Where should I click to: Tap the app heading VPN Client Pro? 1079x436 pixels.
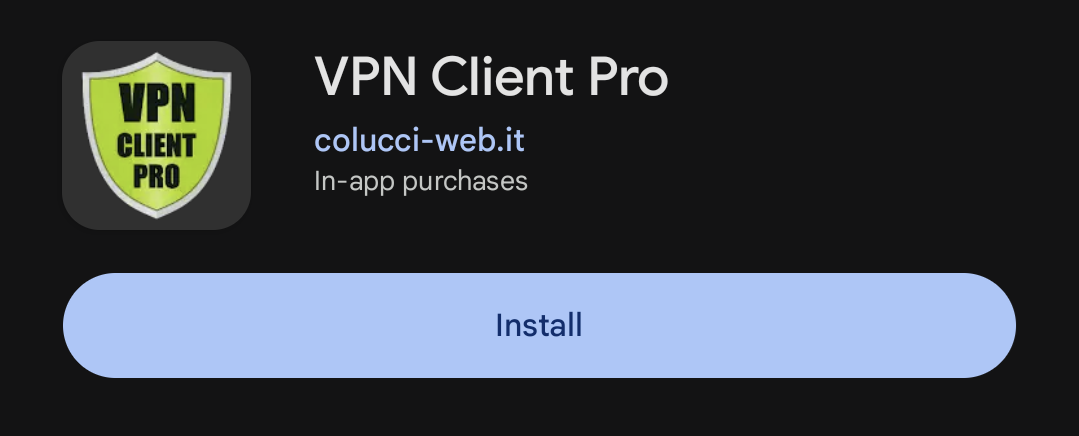click(491, 76)
